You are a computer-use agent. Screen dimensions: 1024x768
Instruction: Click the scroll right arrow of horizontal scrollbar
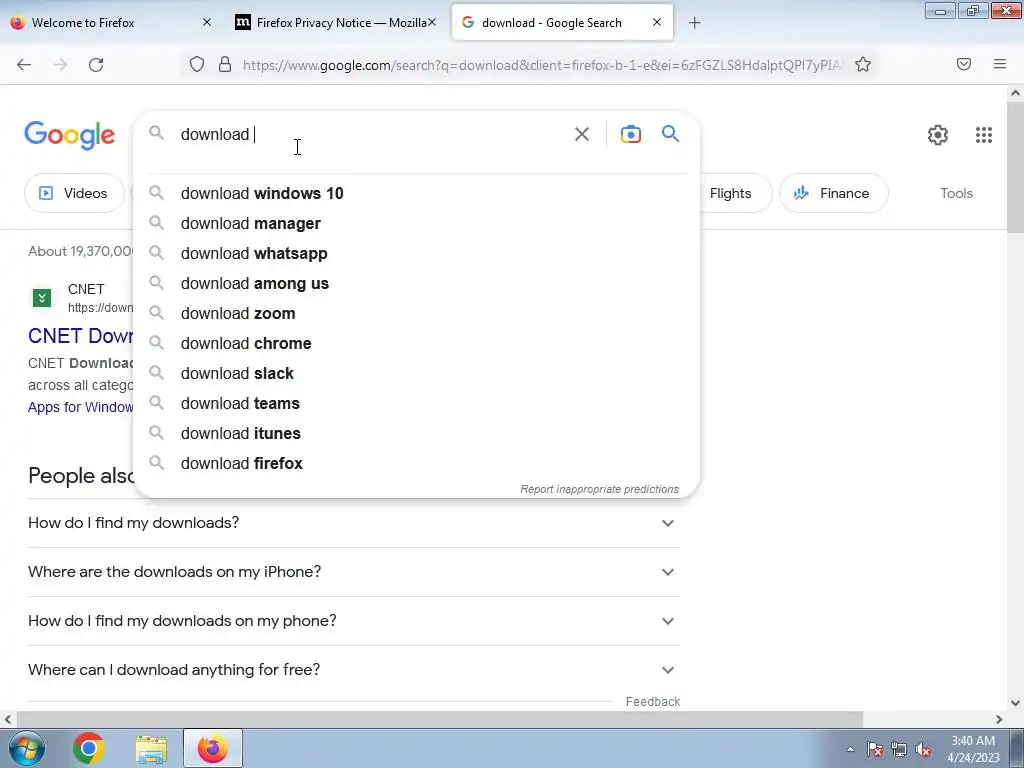[999, 719]
